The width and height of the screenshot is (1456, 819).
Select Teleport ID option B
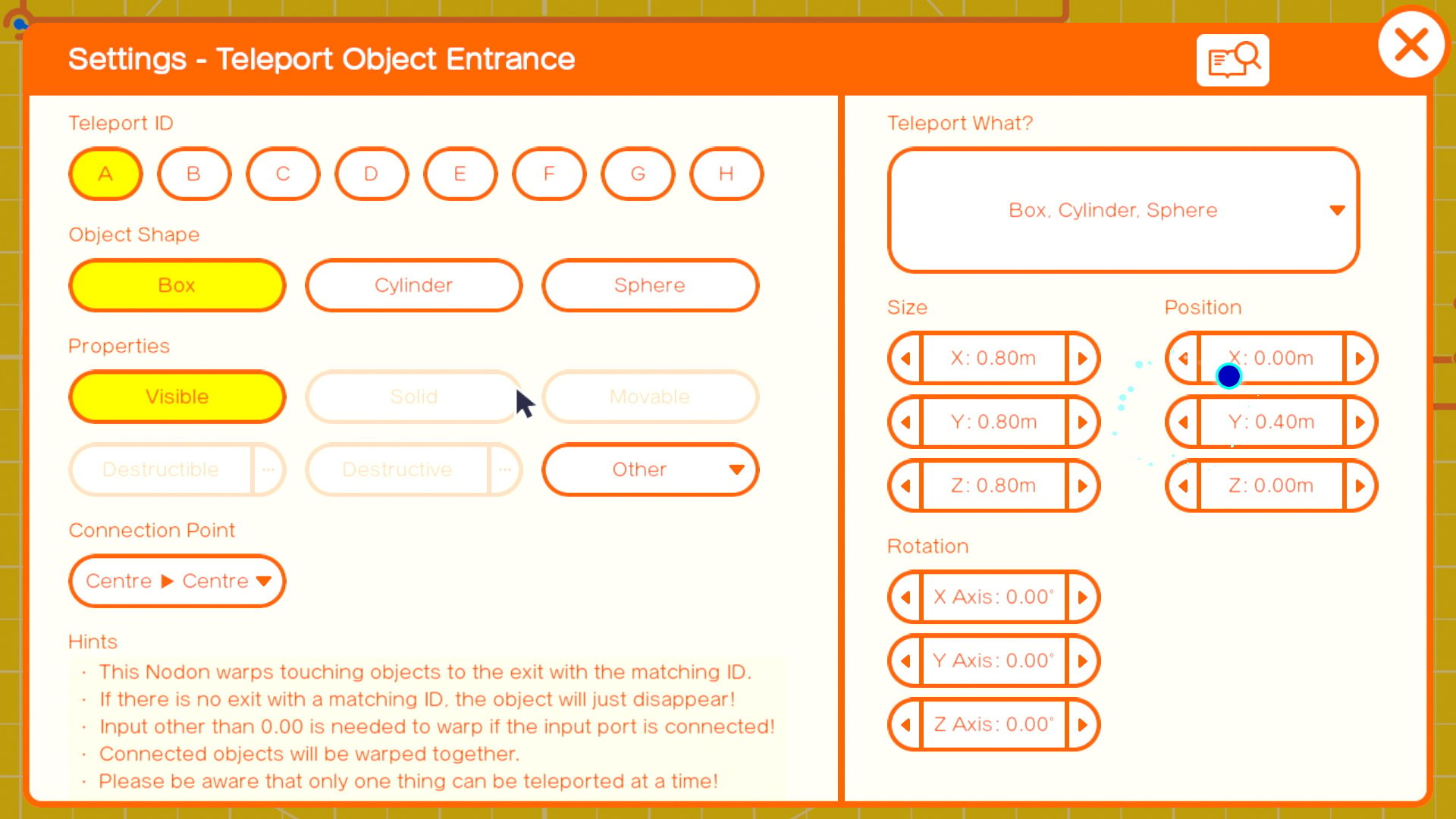click(193, 174)
